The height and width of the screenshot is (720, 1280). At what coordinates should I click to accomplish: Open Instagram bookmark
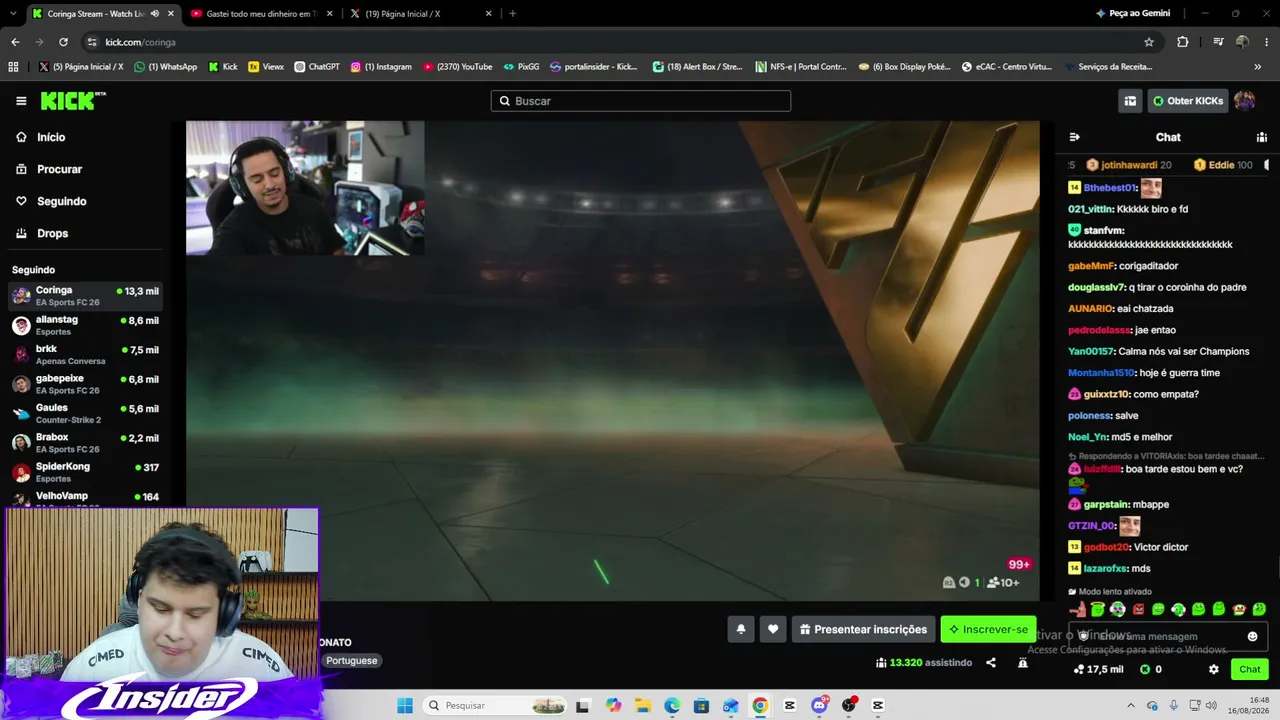tap(381, 67)
